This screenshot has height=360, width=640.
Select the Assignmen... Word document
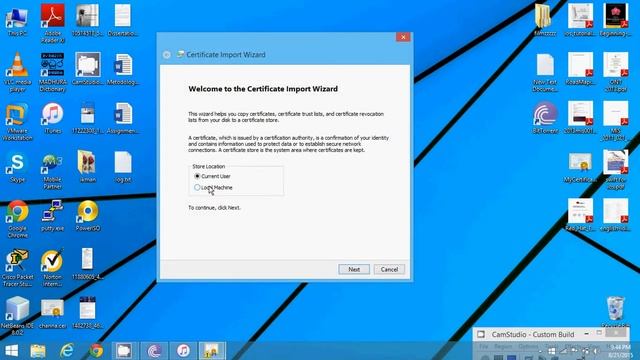coord(122,118)
